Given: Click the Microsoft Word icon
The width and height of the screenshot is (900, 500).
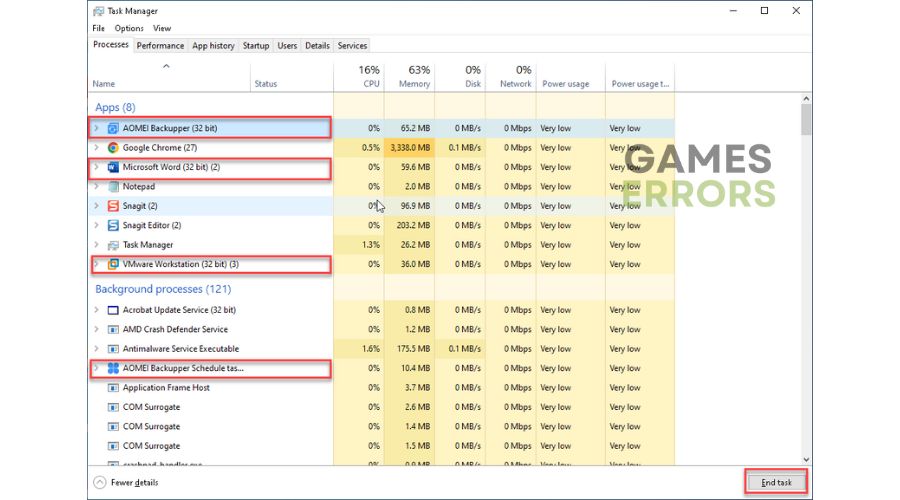Looking at the screenshot, I should (x=113, y=168).
